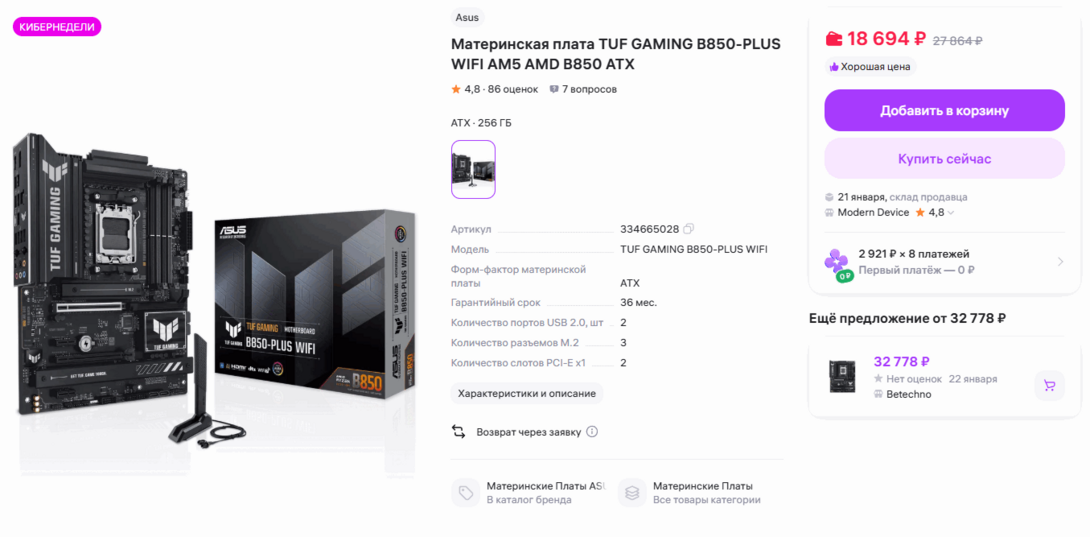Expand the Modern Device seller rating chevron
The width and height of the screenshot is (1090, 537).
[x=951, y=213]
